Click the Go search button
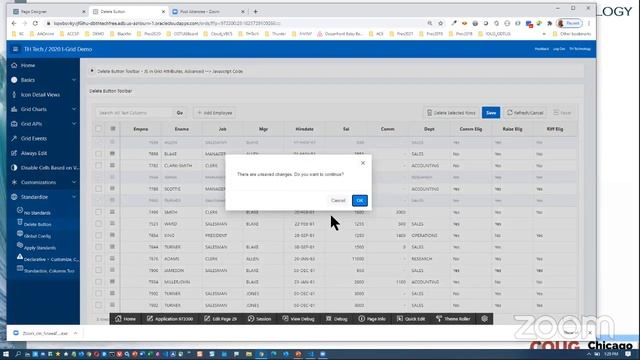Viewport: 640px width, 360px height. 180,113
